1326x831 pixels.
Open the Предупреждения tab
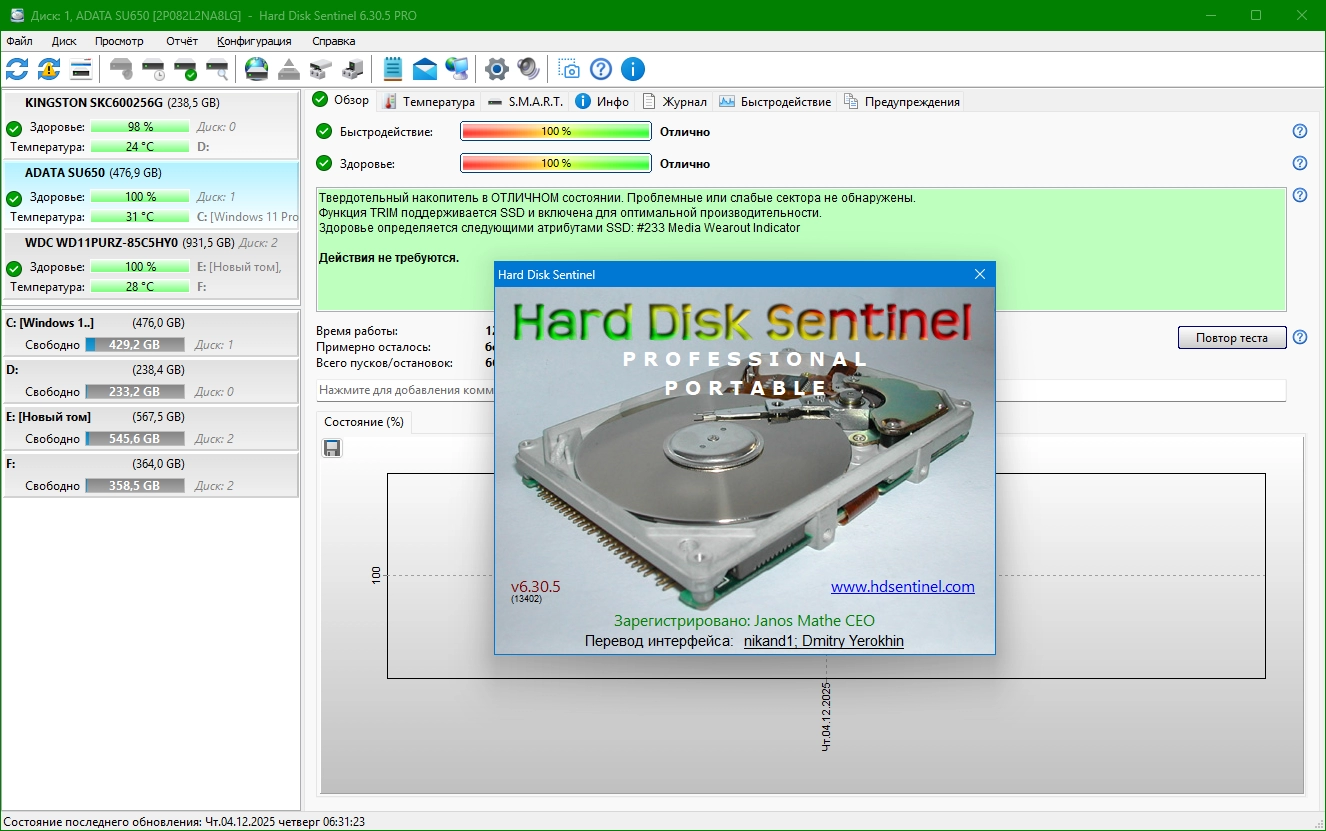902,101
